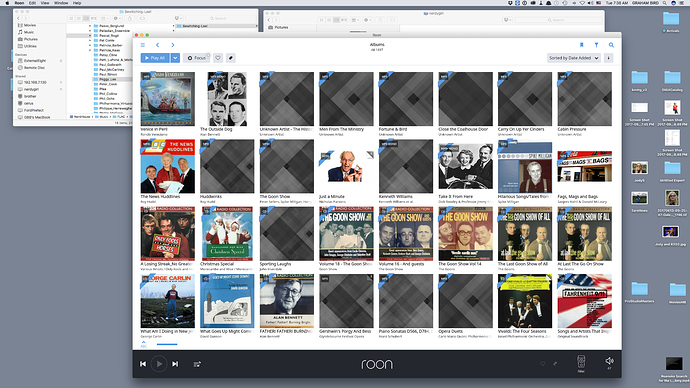Viewport: 690px width, 388px height.
Task: Open the volume speaker control
Action: coord(609,361)
